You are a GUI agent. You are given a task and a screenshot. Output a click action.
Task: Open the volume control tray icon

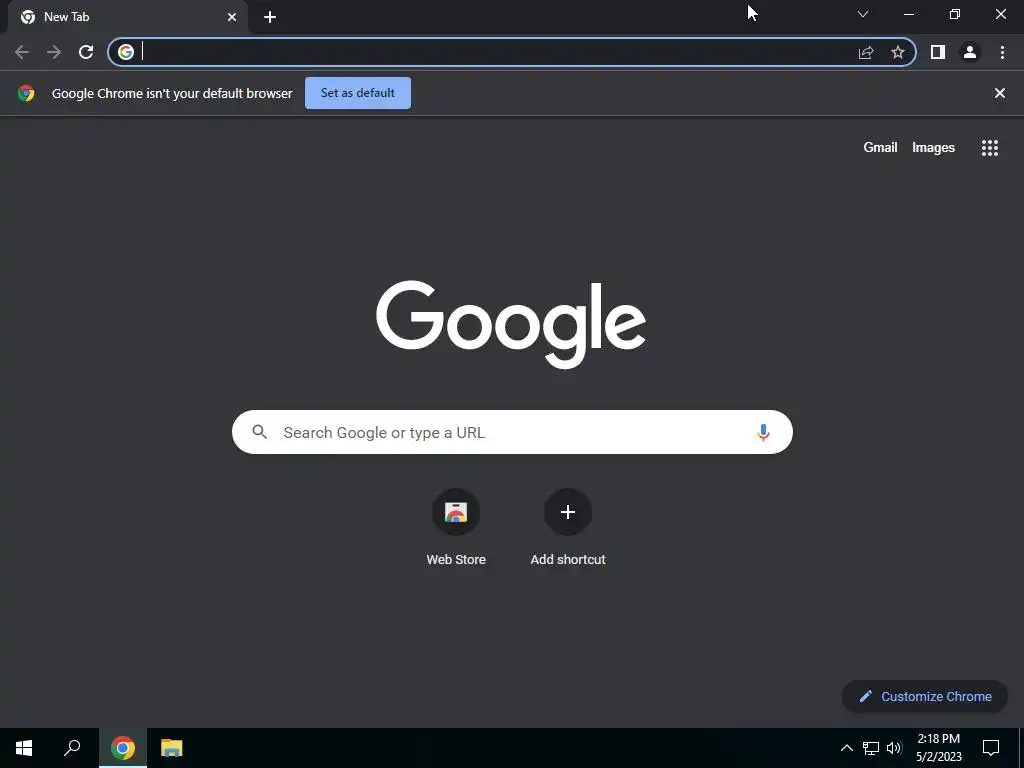(894, 748)
